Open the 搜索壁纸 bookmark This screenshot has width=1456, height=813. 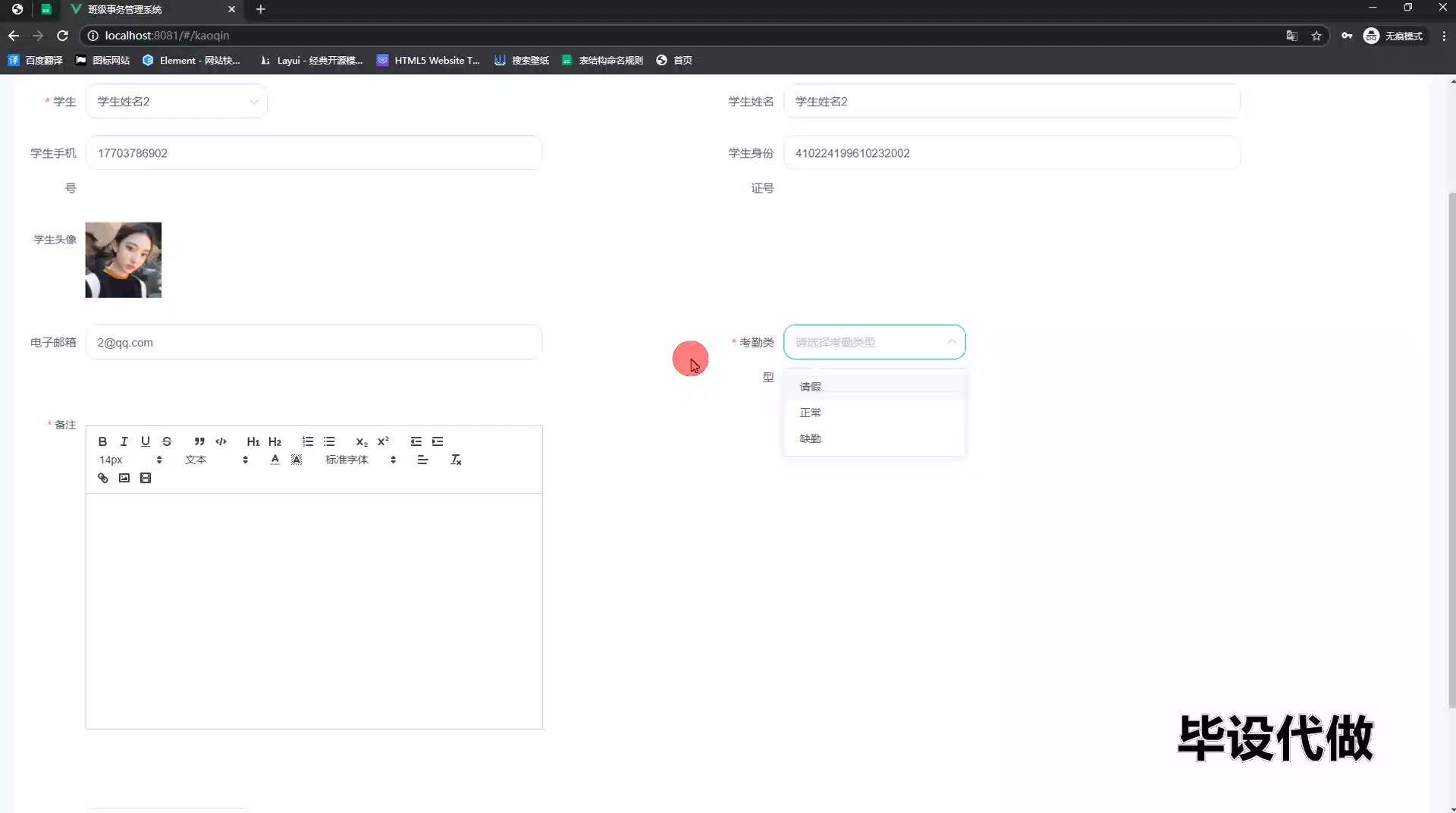click(x=522, y=61)
